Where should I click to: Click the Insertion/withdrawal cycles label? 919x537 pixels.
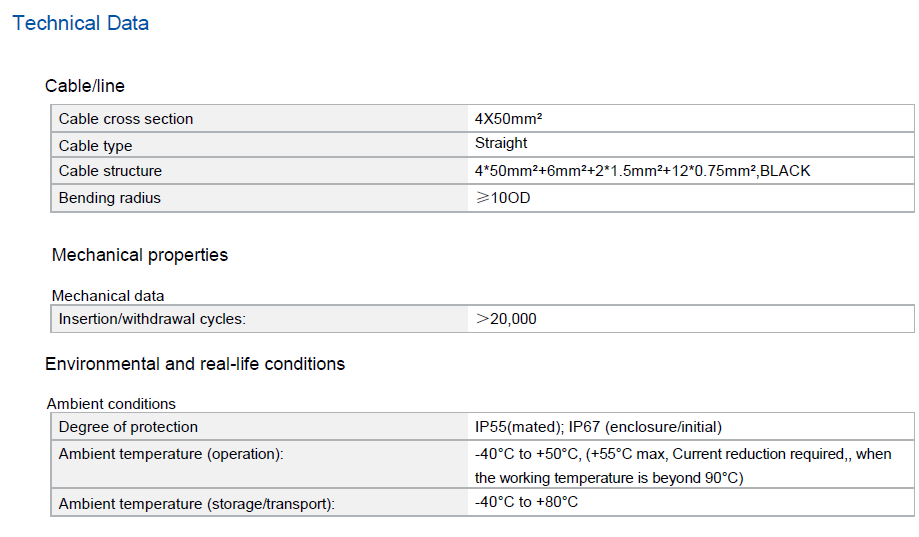pos(152,319)
